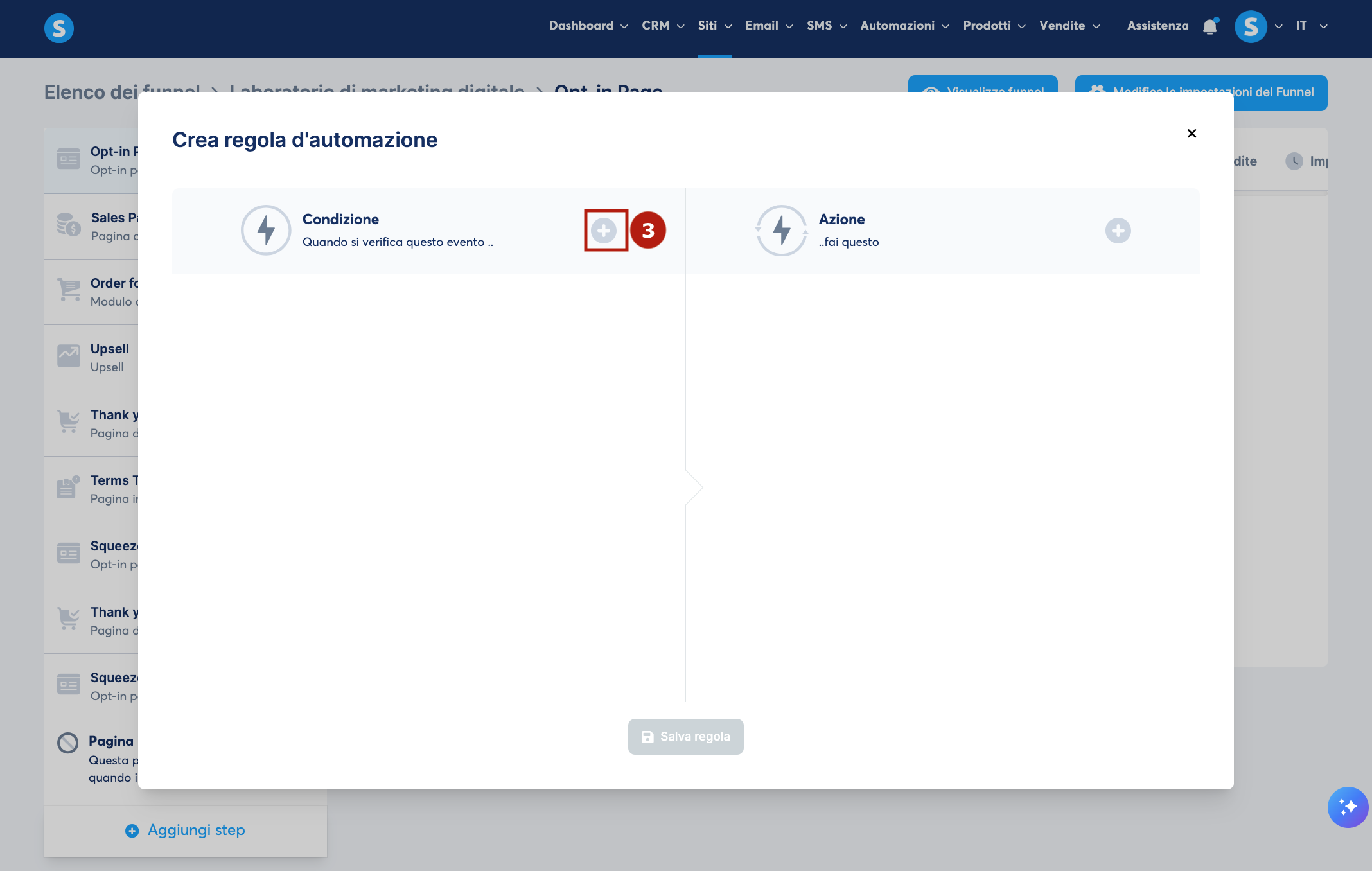Viewport: 1372px width, 871px height.
Task: Expand the Prodotti menu
Action: [x=994, y=26]
